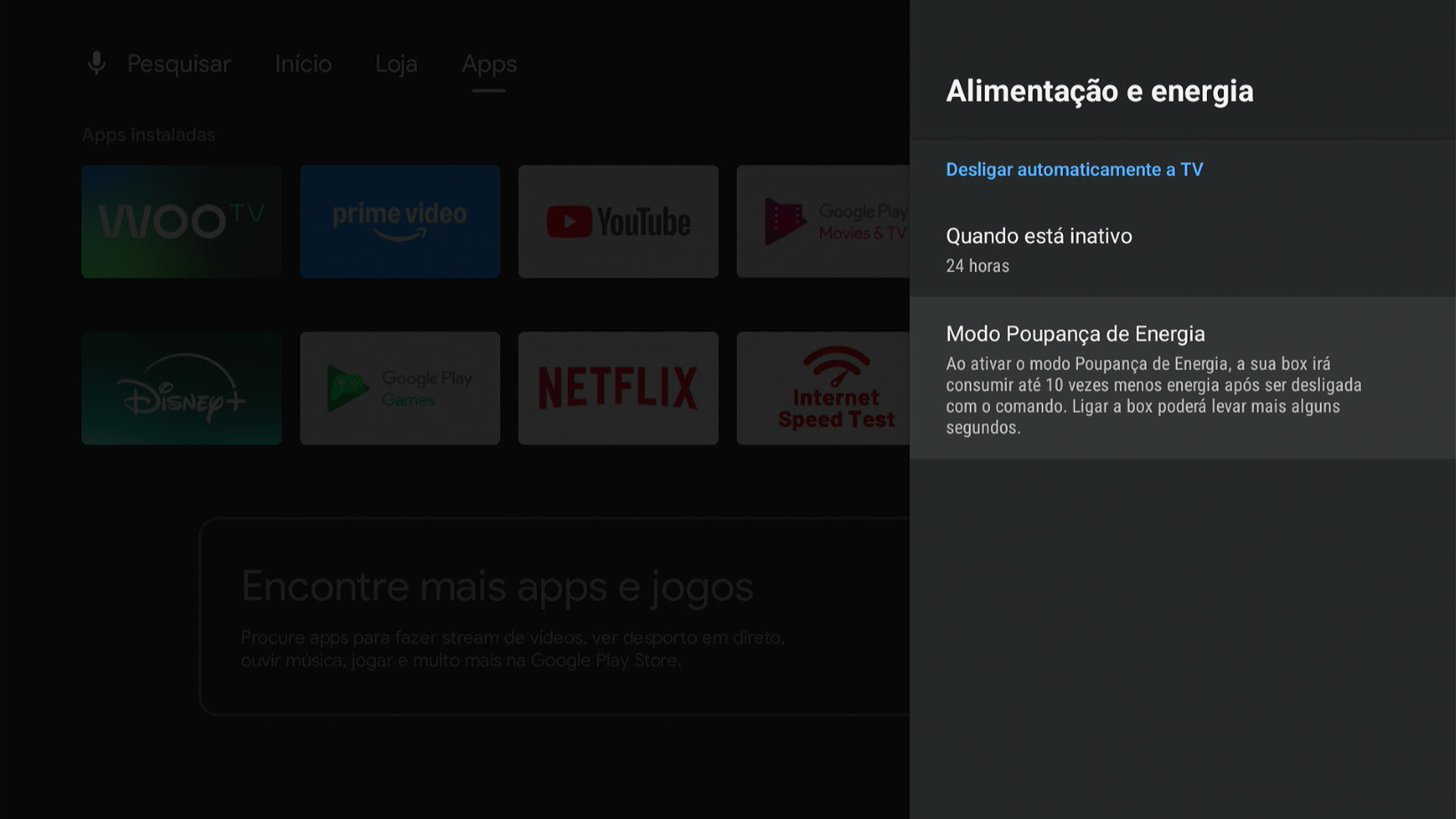1456x819 pixels.
Task: Switch to the Loja tab
Action: click(396, 64)
